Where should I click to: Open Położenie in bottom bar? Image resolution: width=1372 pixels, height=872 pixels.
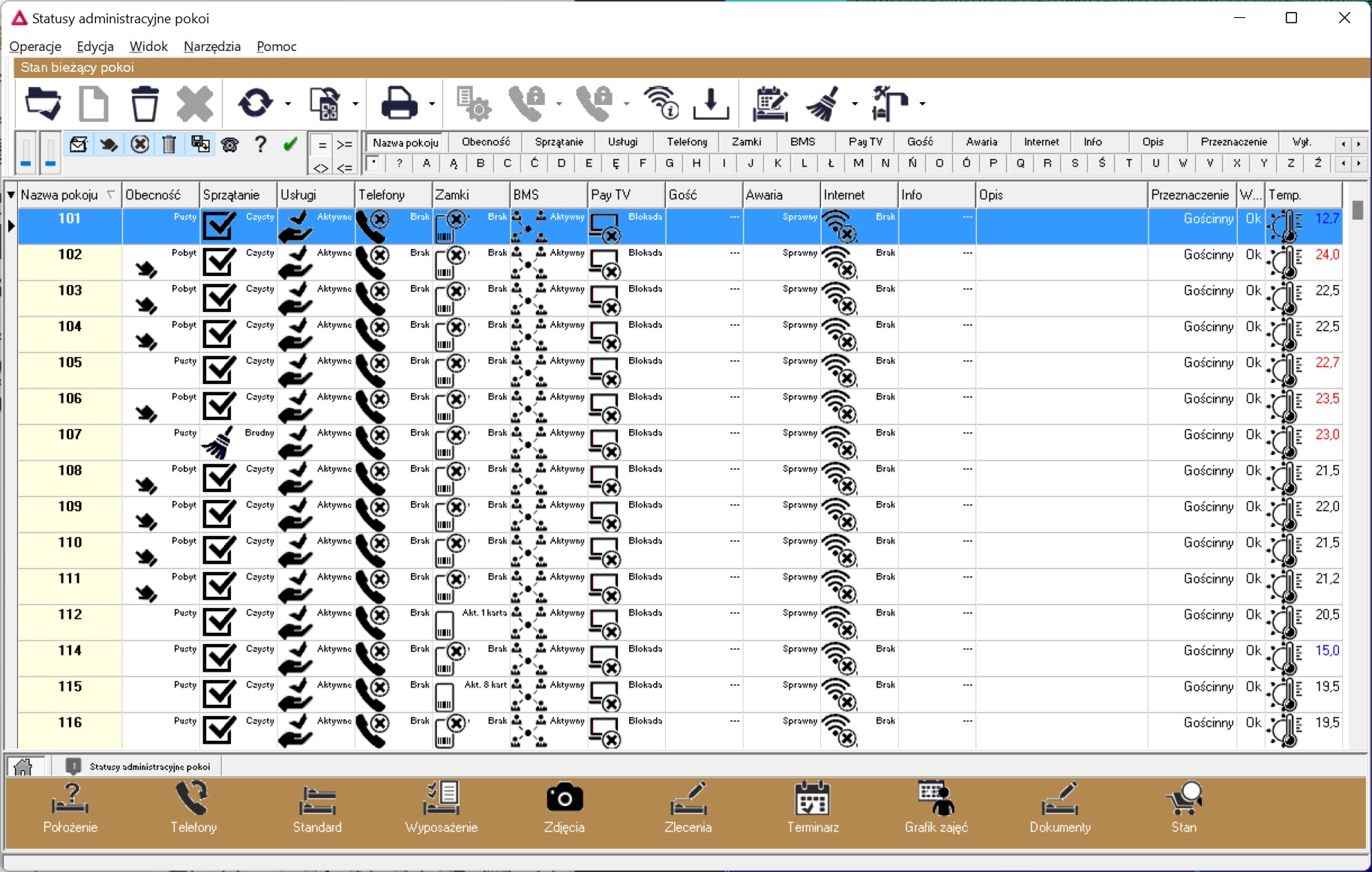click(70, 808)
